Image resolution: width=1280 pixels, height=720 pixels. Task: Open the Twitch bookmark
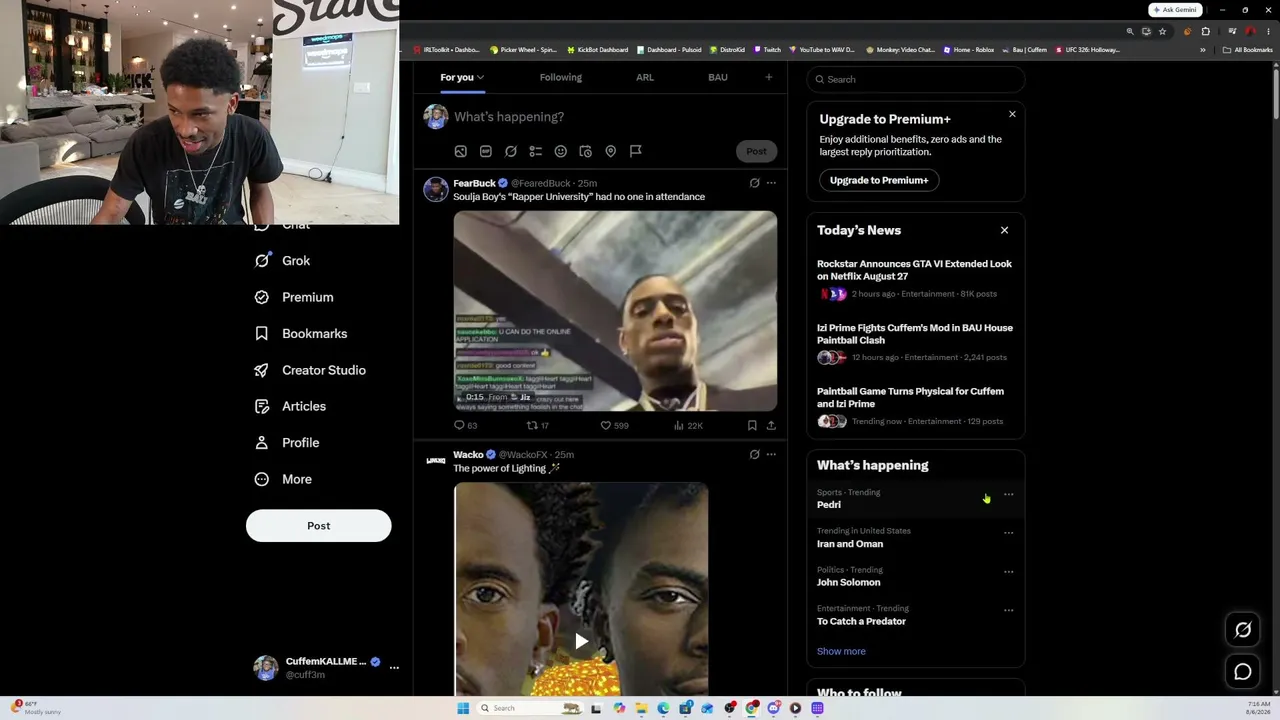(767, 49)
